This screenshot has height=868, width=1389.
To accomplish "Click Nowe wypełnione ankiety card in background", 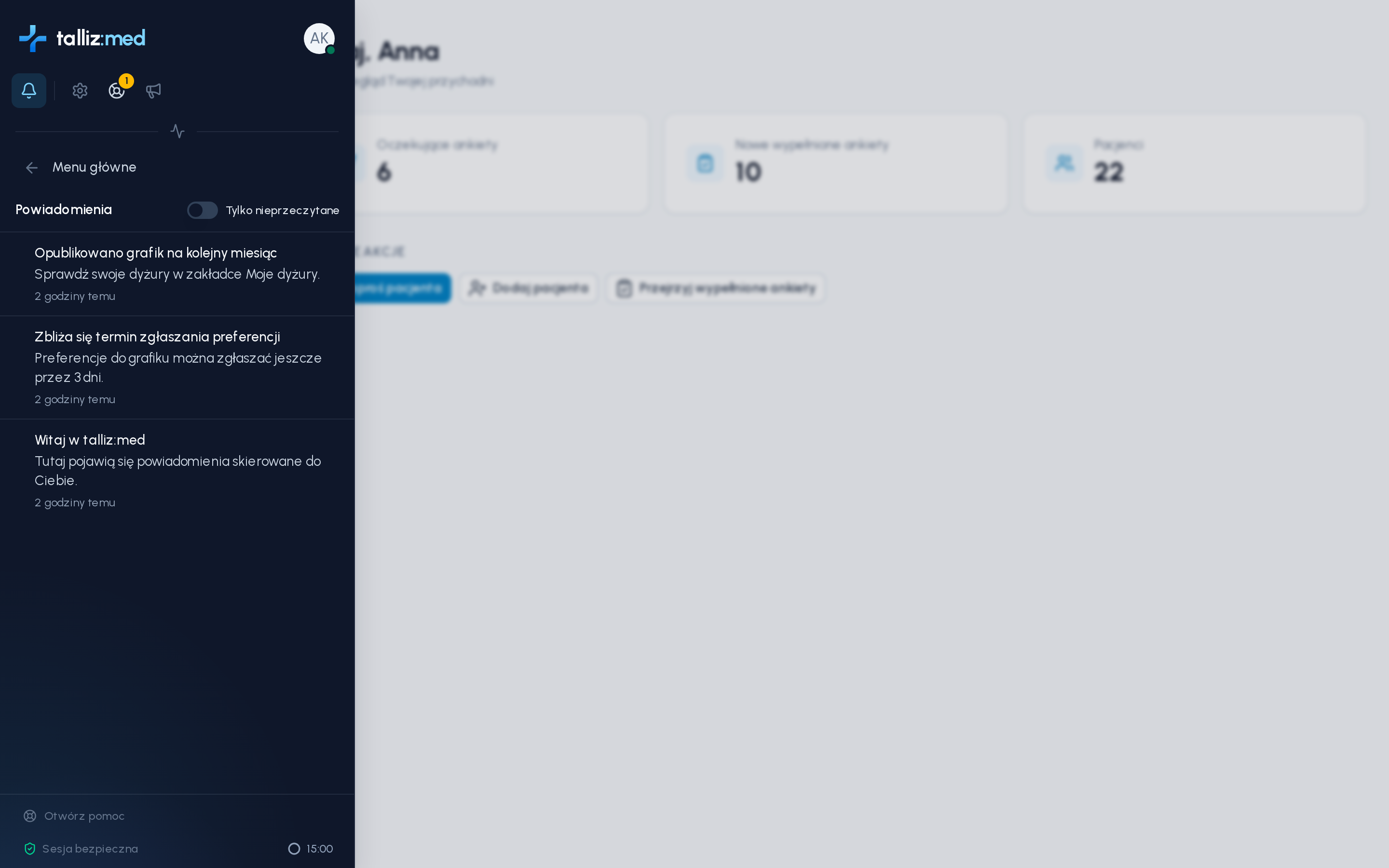I will click(836, 163).
